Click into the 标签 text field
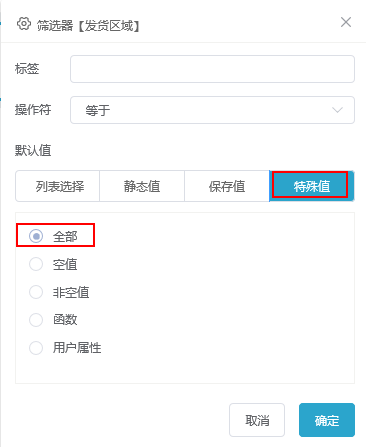Viewport: 366px width, 447px height. pyautogui.click(x=212, y=69)
